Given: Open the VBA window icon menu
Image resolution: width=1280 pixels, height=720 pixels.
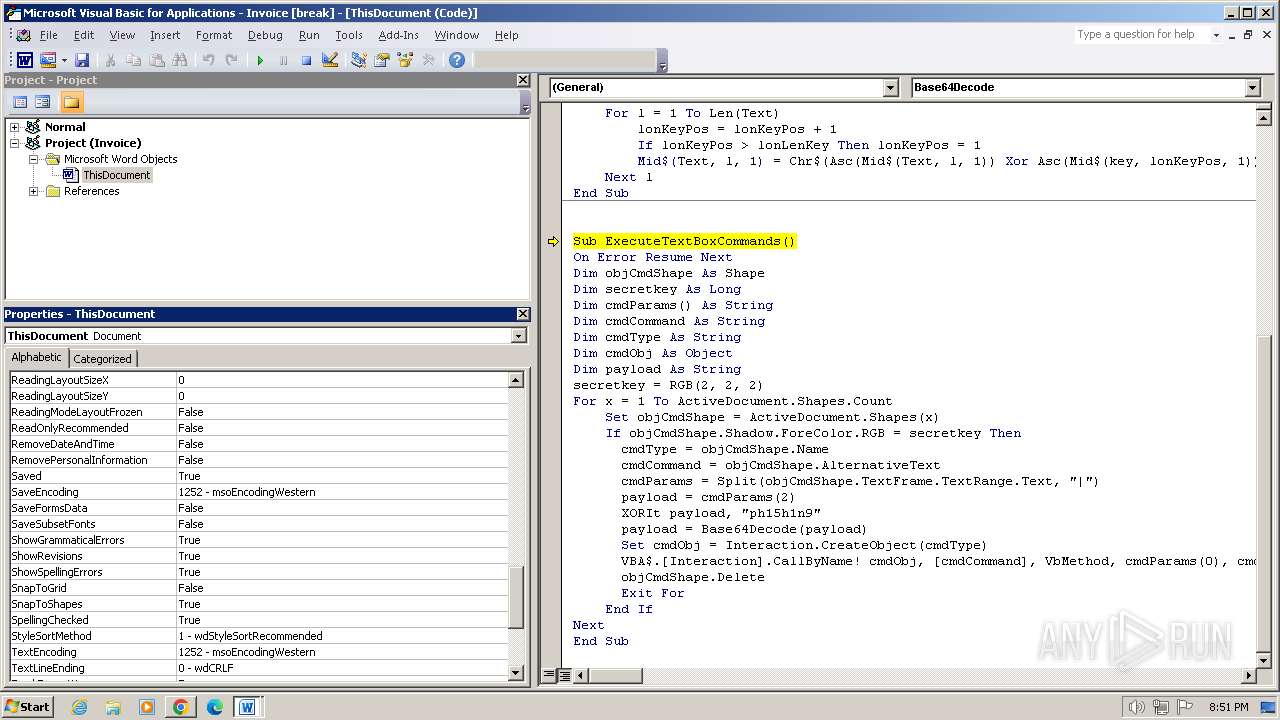Looking at the screenshot, I should point(23,35).
